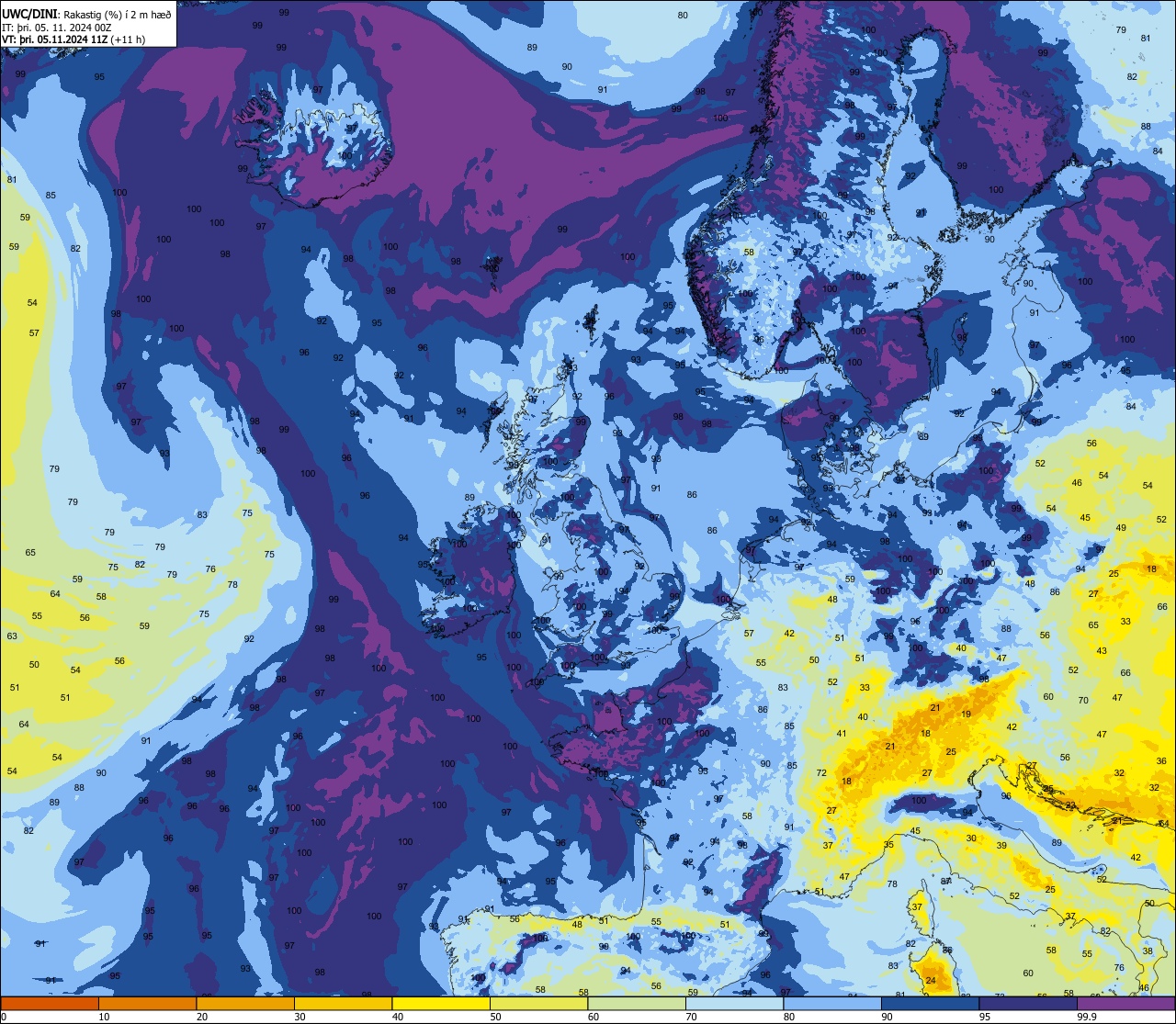Click the 0–10 percent dark orange legend swatch

(x=50, y=1004)
